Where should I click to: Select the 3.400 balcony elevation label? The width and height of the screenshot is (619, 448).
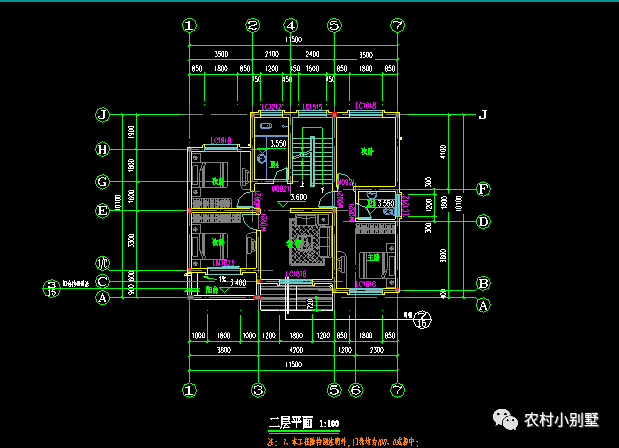point(237,283)
